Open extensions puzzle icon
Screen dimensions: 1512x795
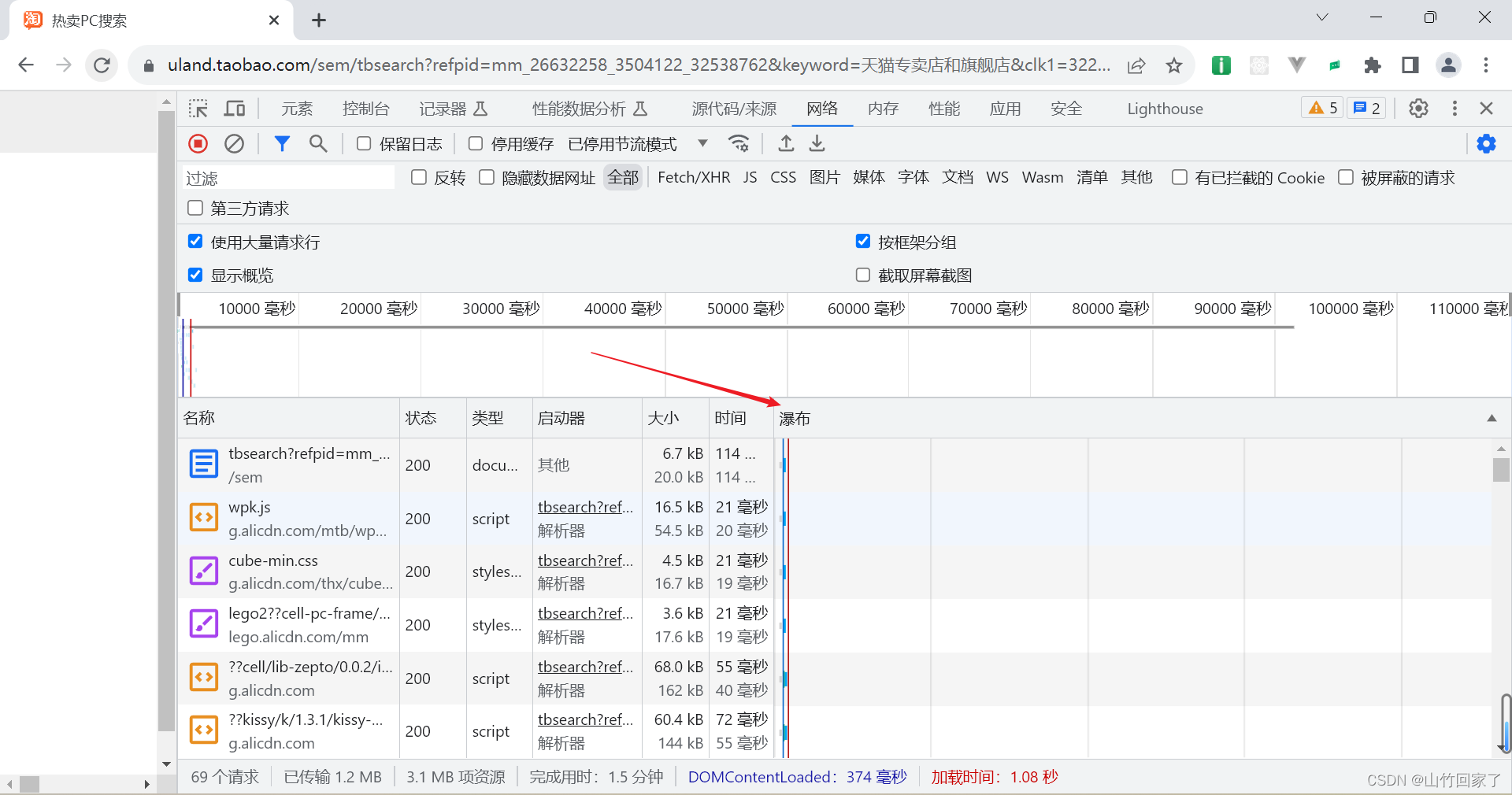(x=1373, y=65)
